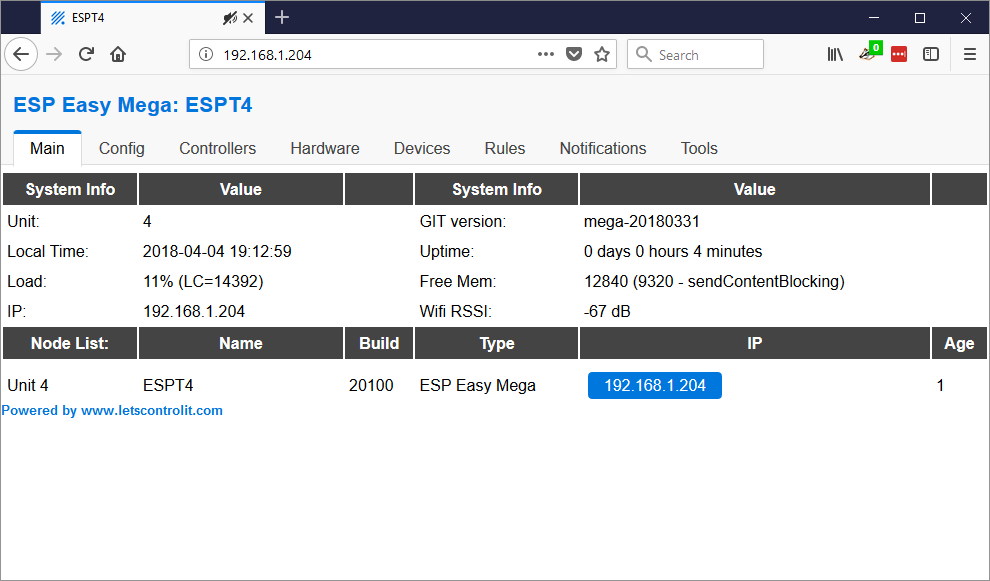Open the Notifications tab
Viewport: 990px width, 581px height.
tap(603, 148)
